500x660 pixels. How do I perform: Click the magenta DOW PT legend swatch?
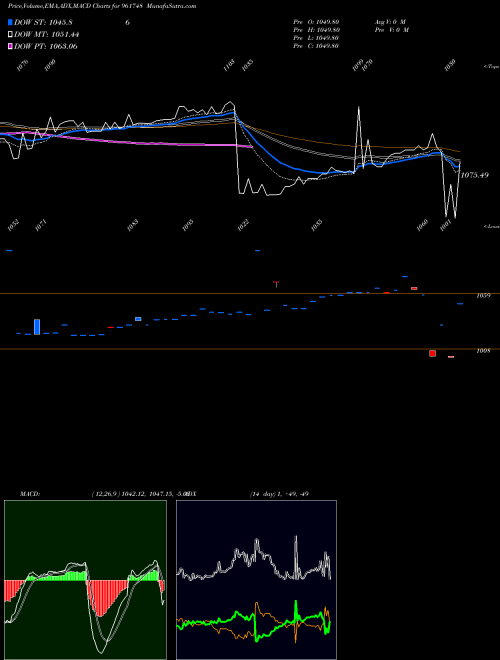pyautogui.click(x=10, y=46)
